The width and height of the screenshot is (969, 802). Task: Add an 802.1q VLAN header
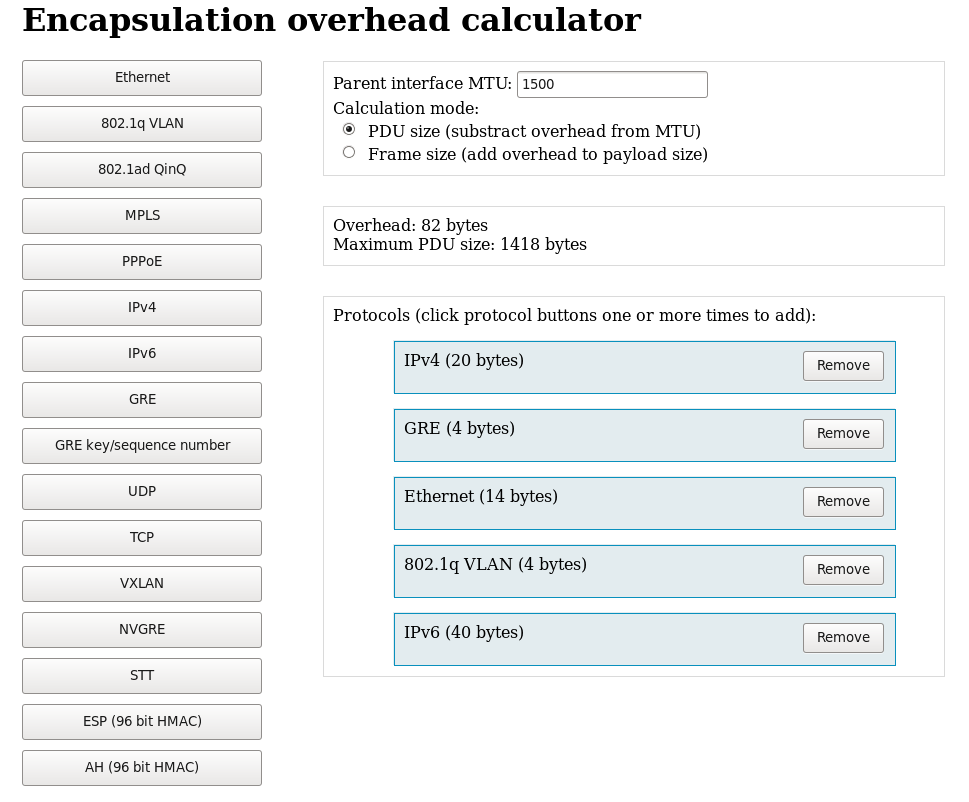pyautogui.click(x=142, y=124)
